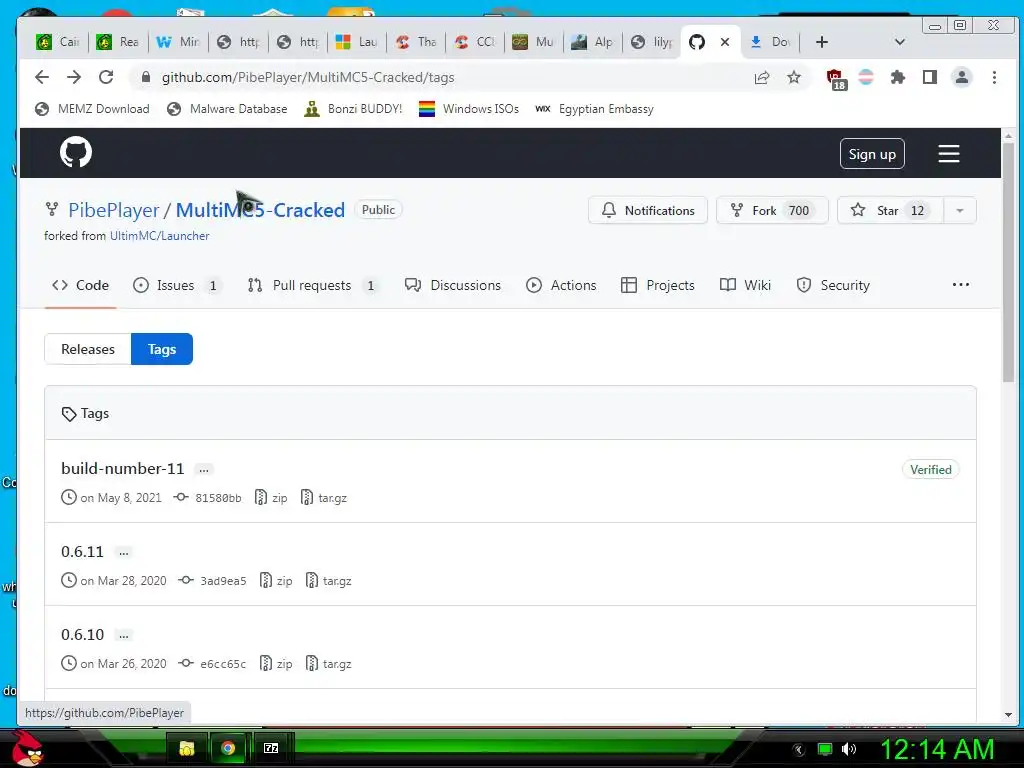This screenshot has height=768, width=1024.
Task: Open the Bonzi BUDDY! bookmark
Action: [x=353, y=109]
